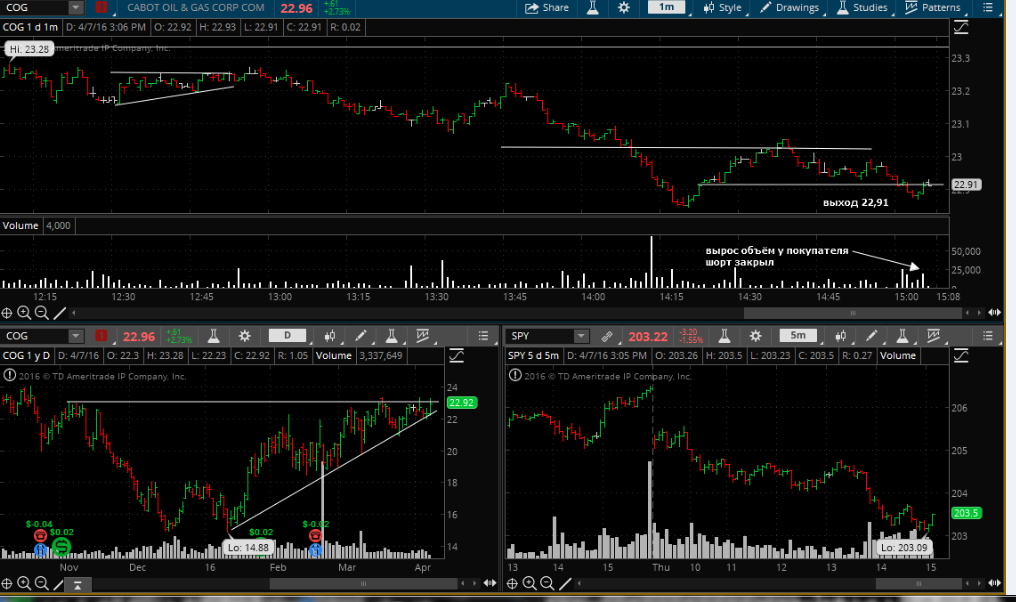Open drawings pencil icon in COG daily chart
The height and width of the screenshot is (602, 1016).
360,336
